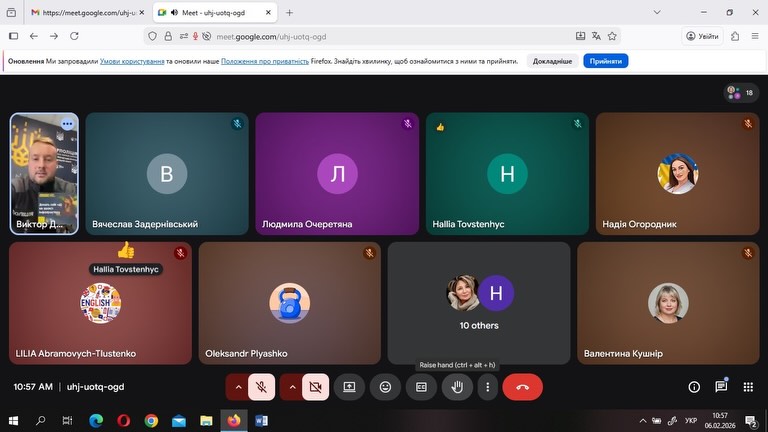Click the red Leave call button
The height and width of the screenshot is (432, 768).
[x=522, y=386]
